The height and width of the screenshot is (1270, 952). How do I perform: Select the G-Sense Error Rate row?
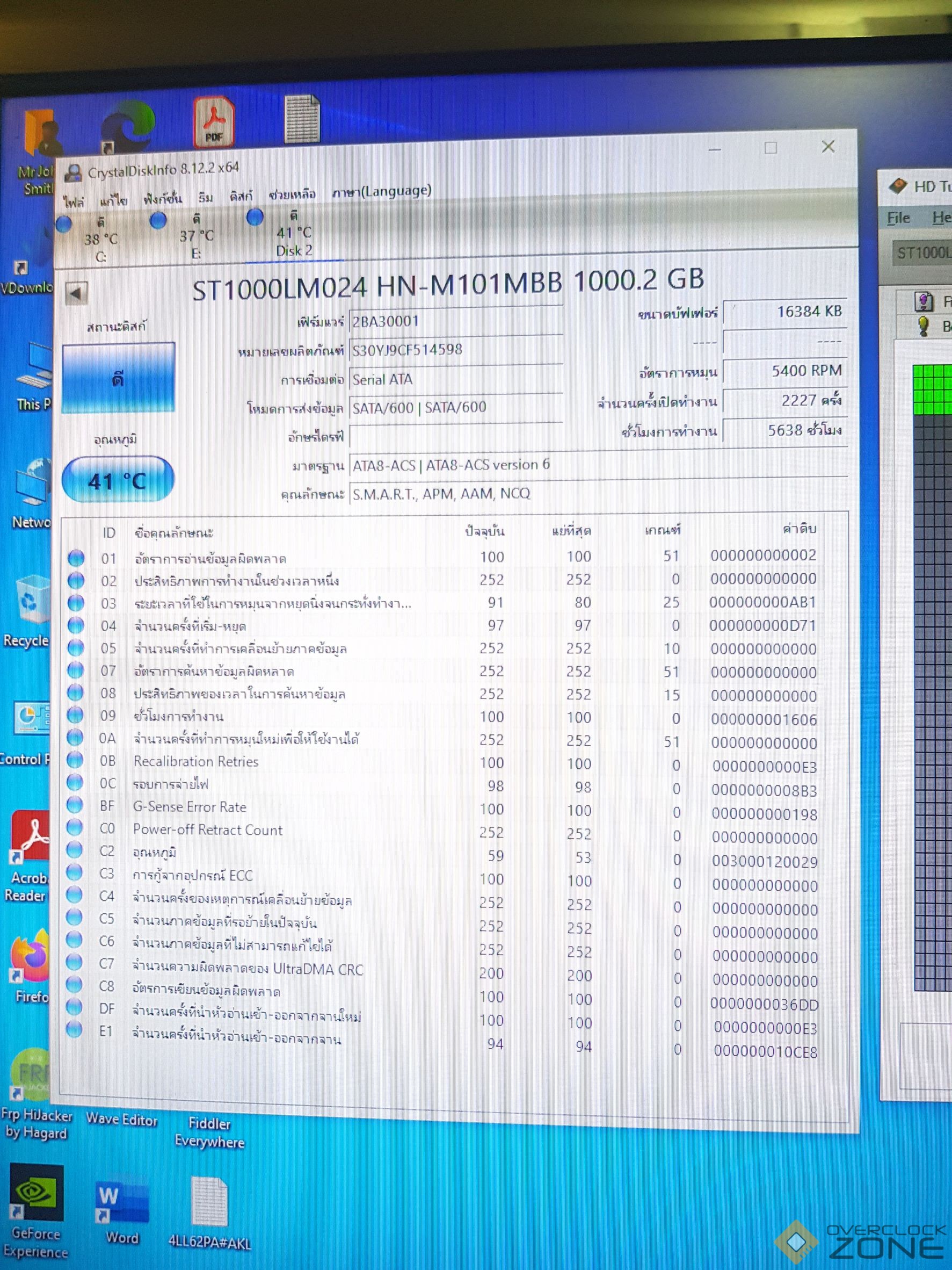click(x=190, y=807)
